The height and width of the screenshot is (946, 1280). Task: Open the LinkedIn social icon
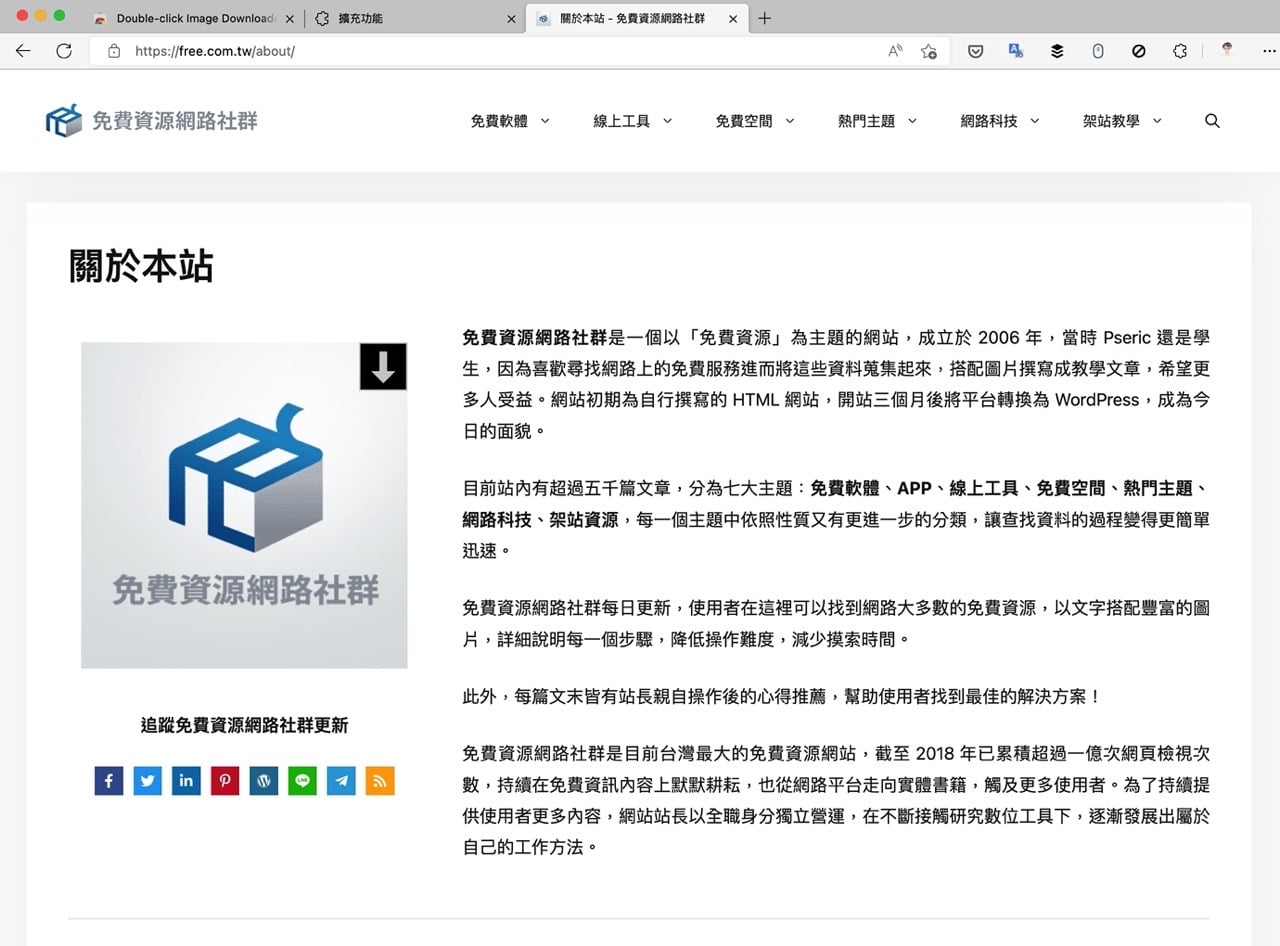(186, 781)
